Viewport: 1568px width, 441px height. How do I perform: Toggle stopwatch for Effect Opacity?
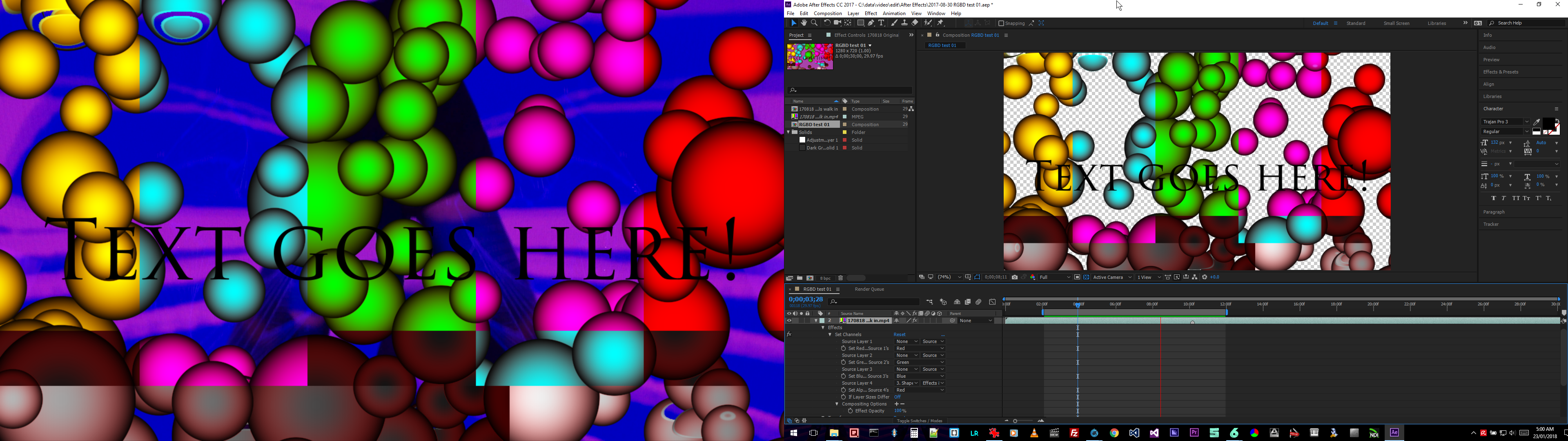pyautogui.click(x=850, y=411)
